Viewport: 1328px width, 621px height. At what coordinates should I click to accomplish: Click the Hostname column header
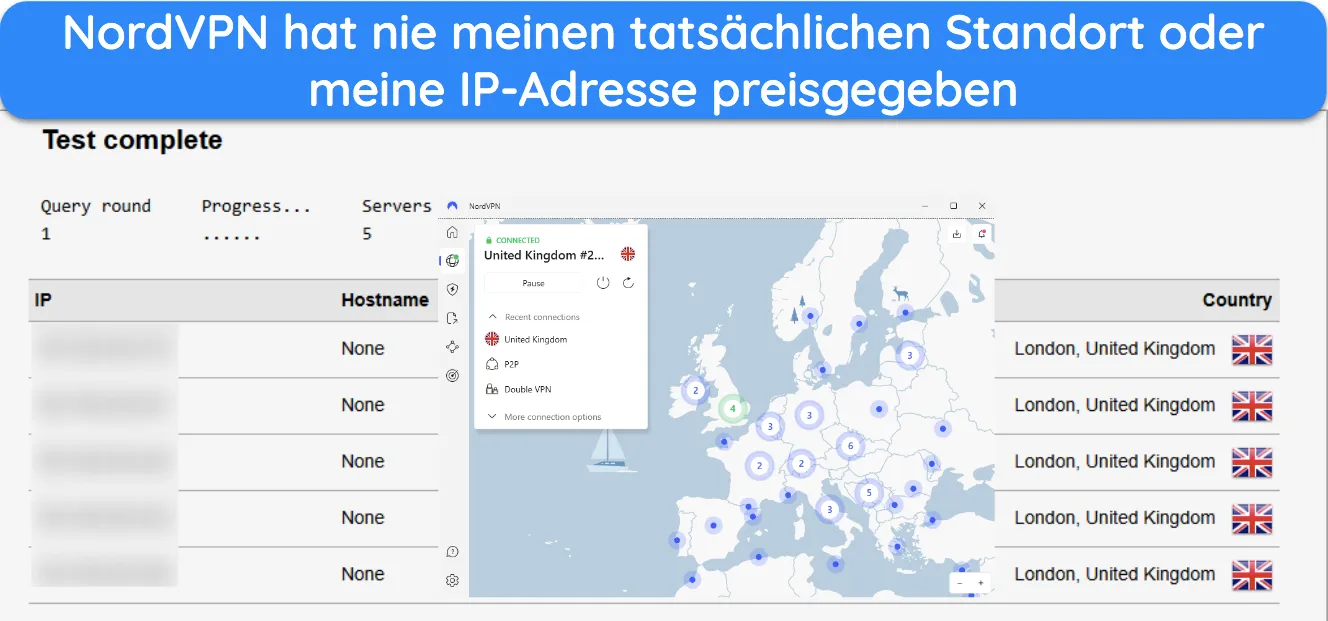click(x=385, y=300)
